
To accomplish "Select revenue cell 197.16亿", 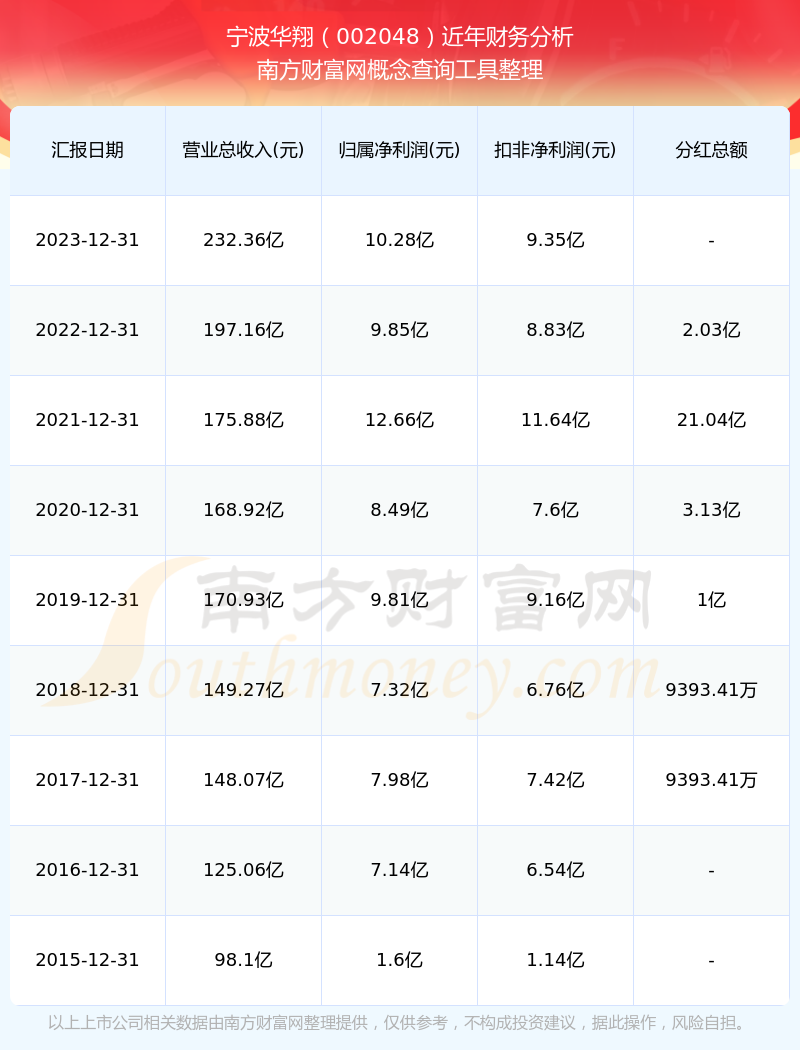I will pos(244,330).
